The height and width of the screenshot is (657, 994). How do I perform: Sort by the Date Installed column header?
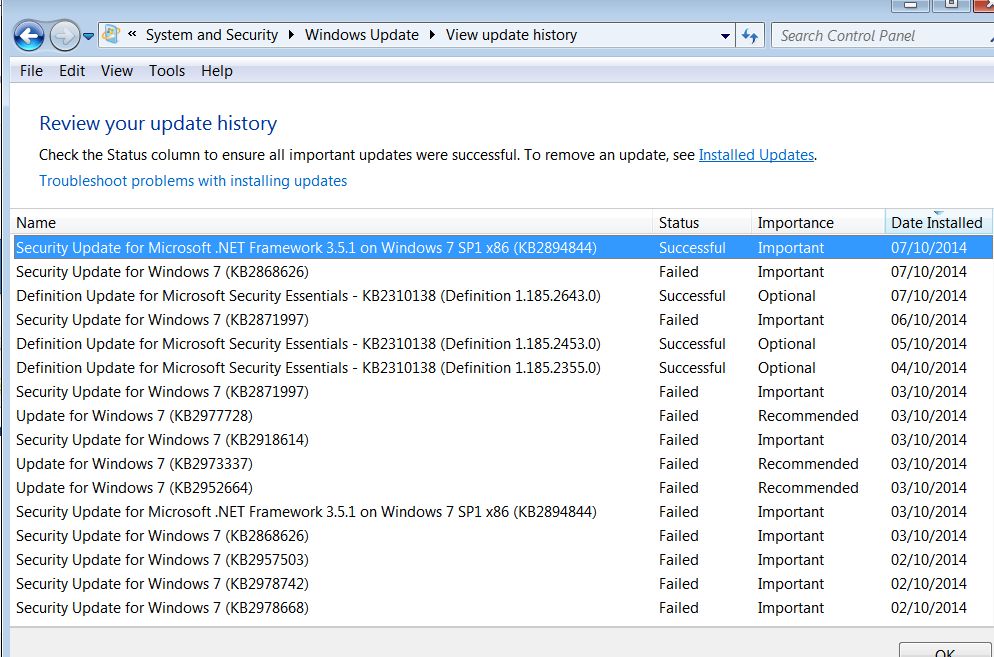pyautogui.click(x=938, y=223)
